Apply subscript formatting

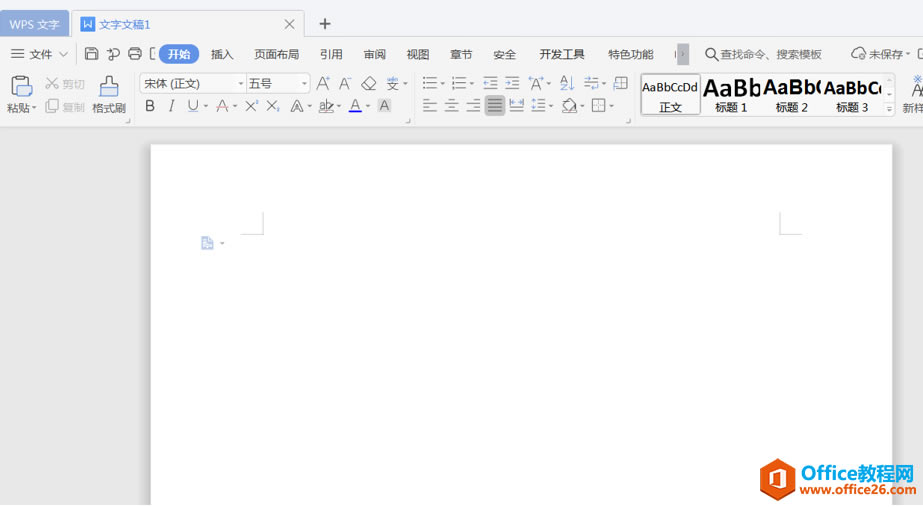point(273,106)
